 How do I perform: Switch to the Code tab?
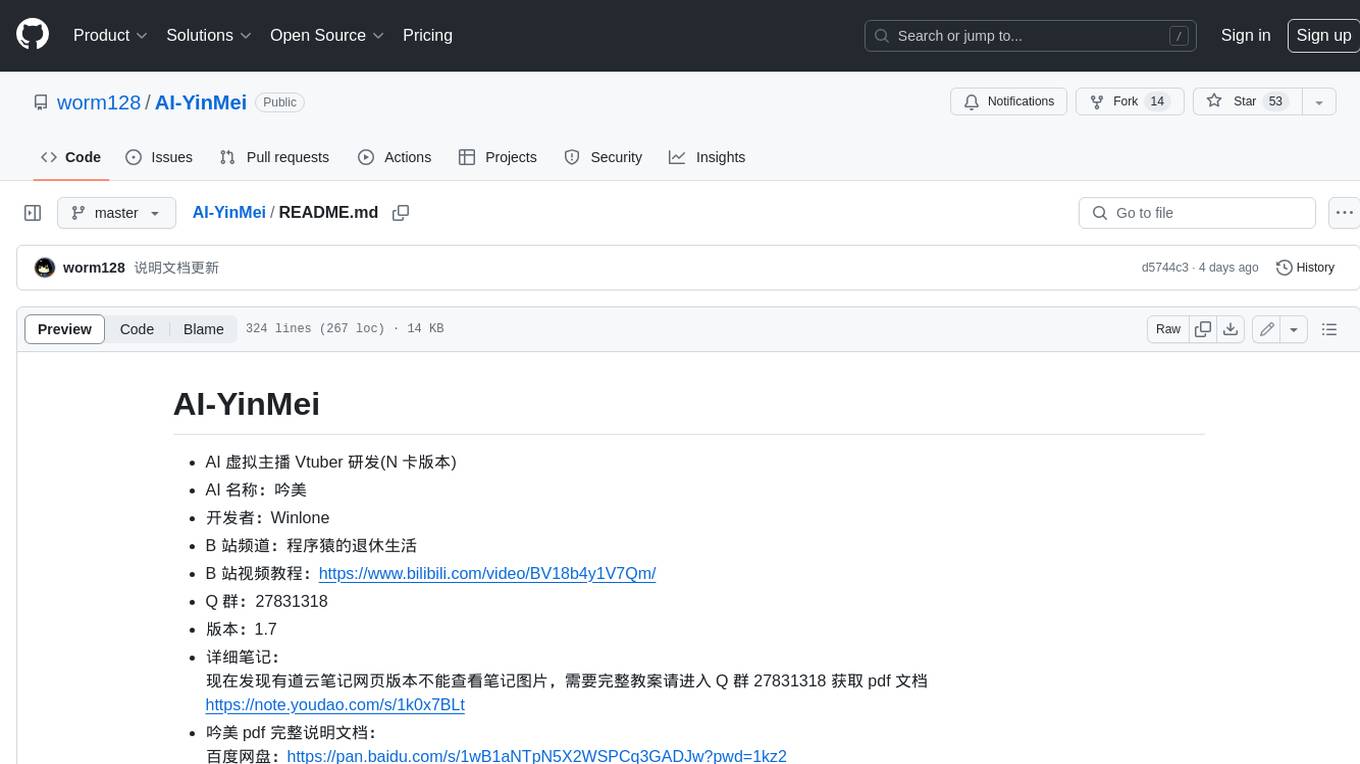click(71, 157)
